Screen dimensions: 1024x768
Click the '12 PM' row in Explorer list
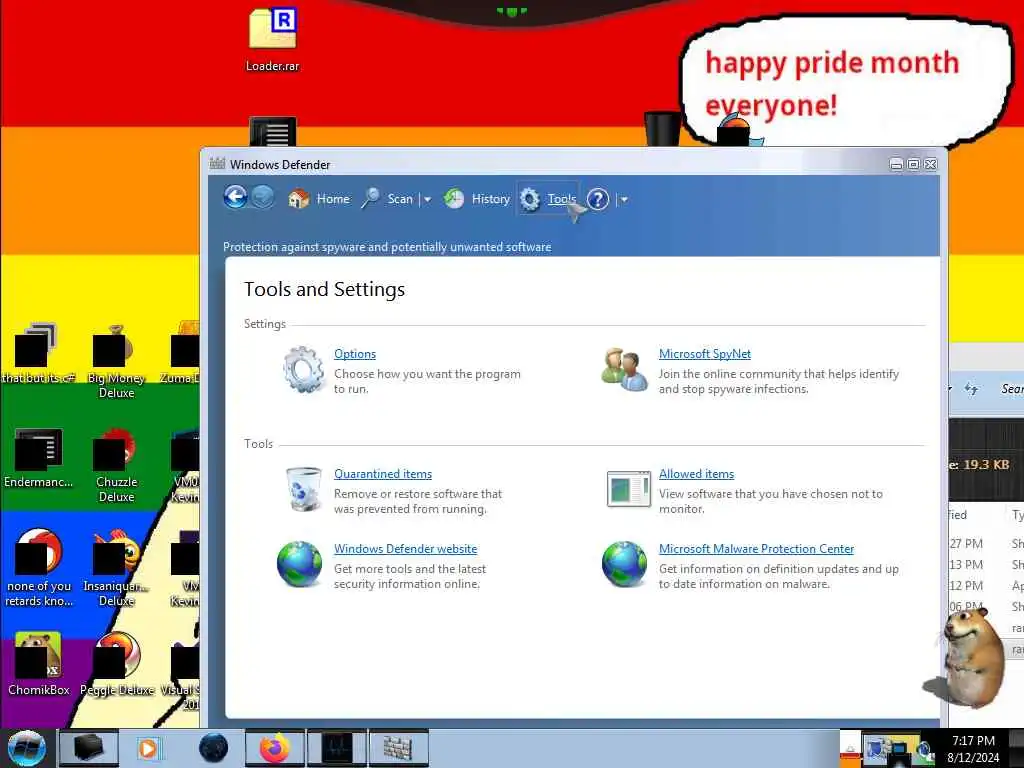tap(986, 585)
